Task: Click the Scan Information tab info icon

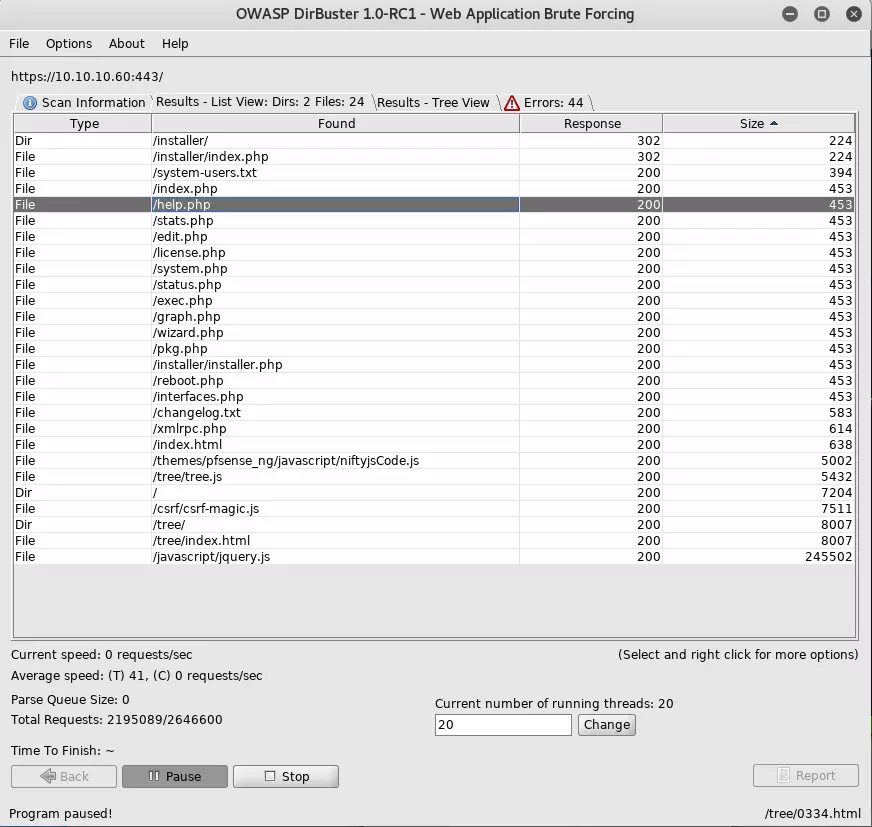Action: click(29, 103)
